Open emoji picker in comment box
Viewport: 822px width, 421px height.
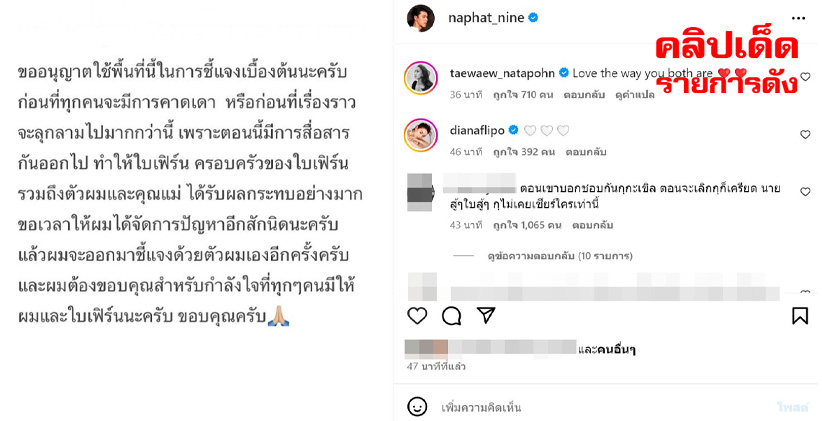click(x=417, y=407)
